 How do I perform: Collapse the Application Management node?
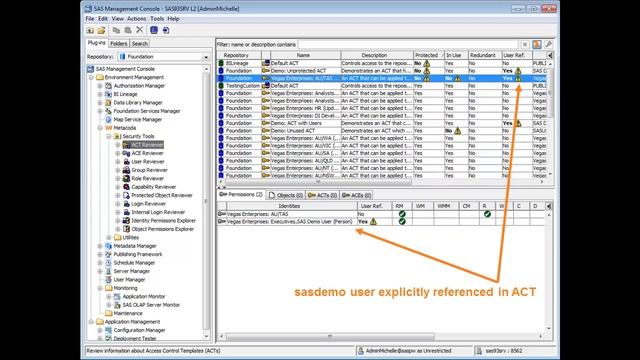coord(91,322)
